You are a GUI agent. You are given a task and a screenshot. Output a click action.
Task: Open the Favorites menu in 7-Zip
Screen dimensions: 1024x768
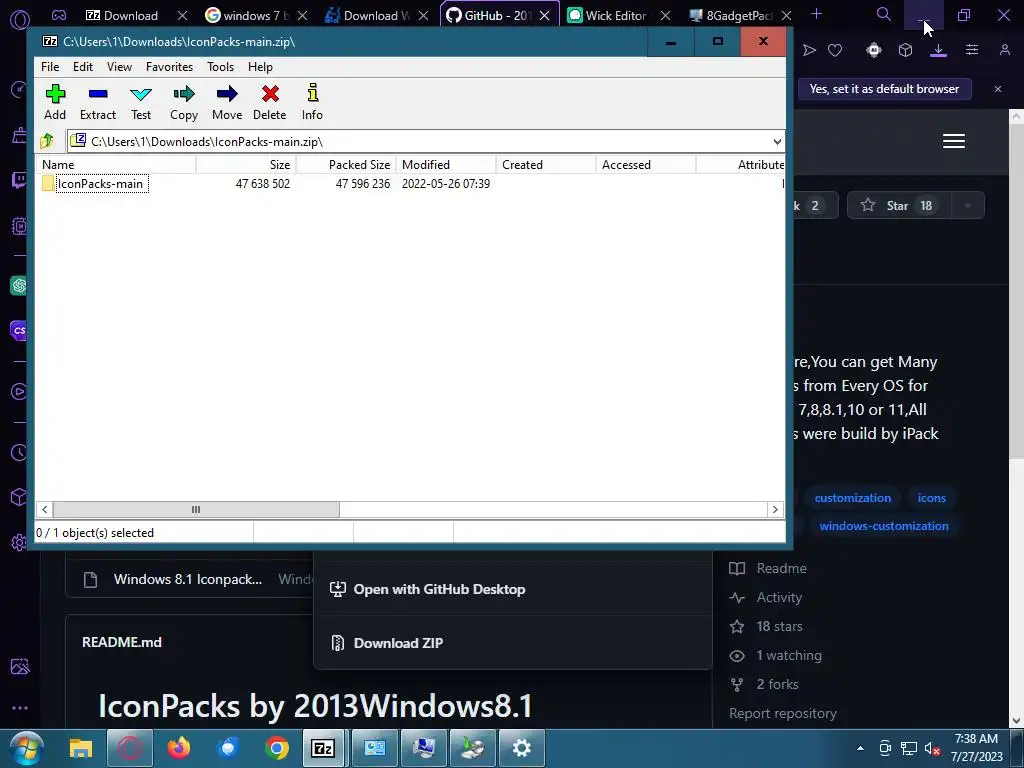pyautogui.click(x=169, y=67)
